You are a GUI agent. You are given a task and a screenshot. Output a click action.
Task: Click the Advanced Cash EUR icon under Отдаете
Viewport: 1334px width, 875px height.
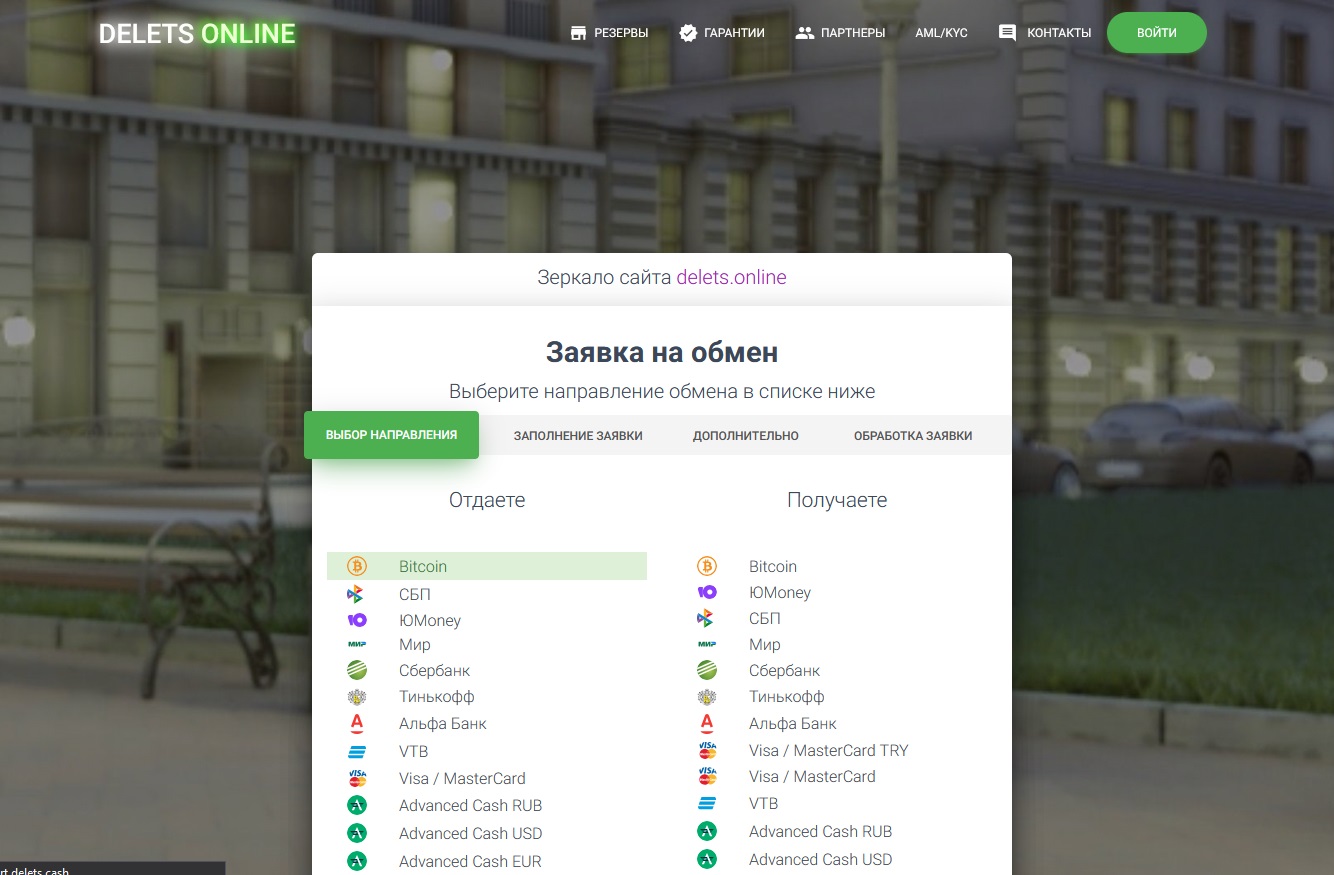pos(357,861)
